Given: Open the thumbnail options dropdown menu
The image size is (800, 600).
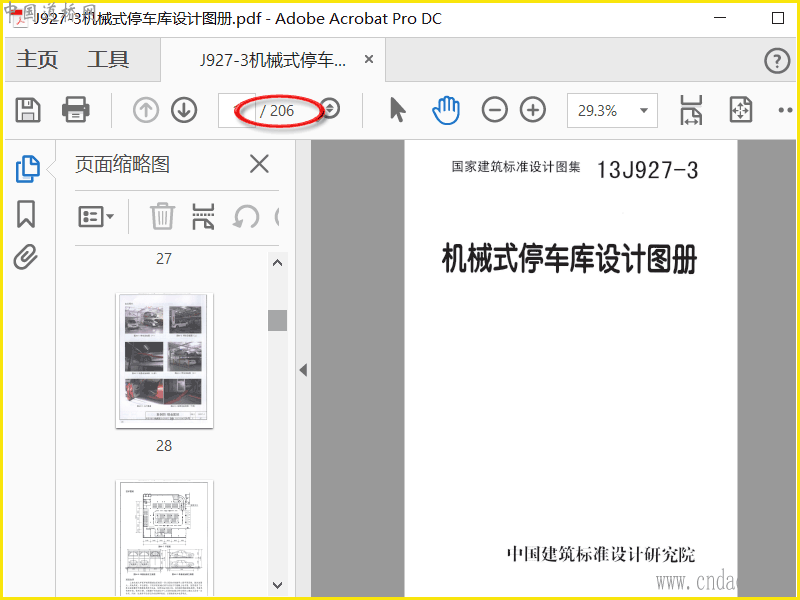Looking at the screenshot, I should point(96,216).
